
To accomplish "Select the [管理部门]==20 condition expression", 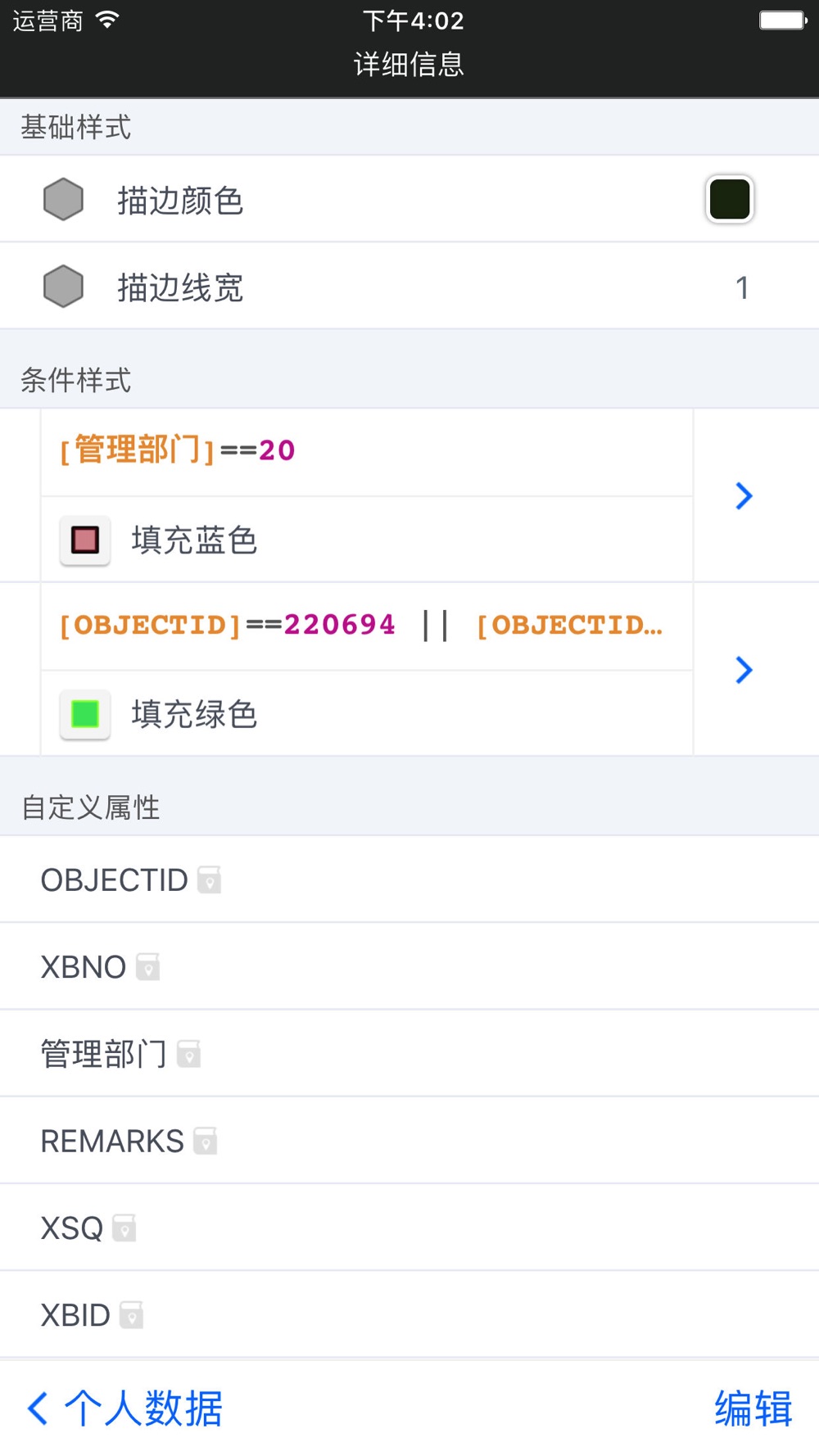I will point(178,450).
